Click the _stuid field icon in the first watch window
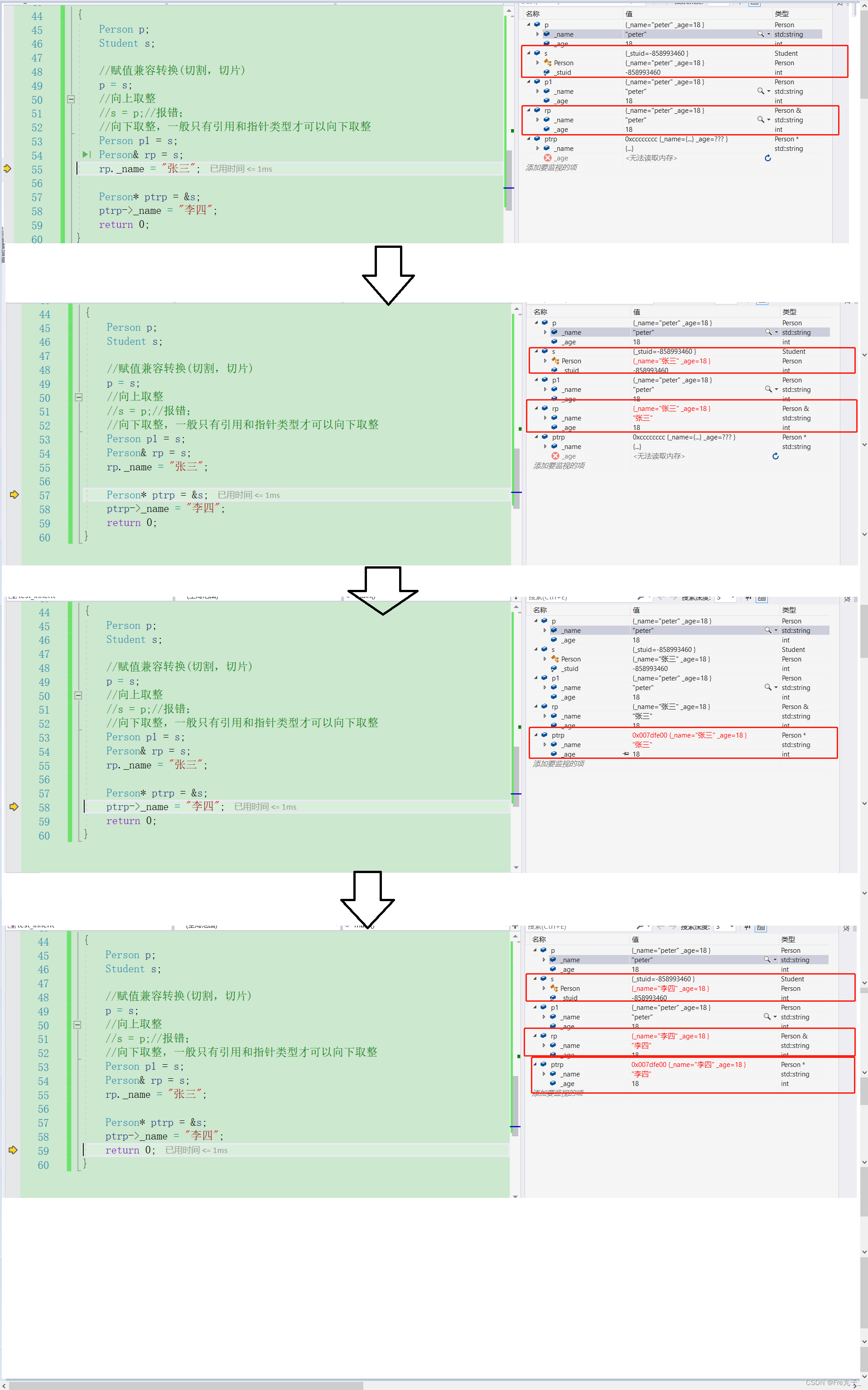The height and width of the screenshot is (1390, 868). click(547, 72)
